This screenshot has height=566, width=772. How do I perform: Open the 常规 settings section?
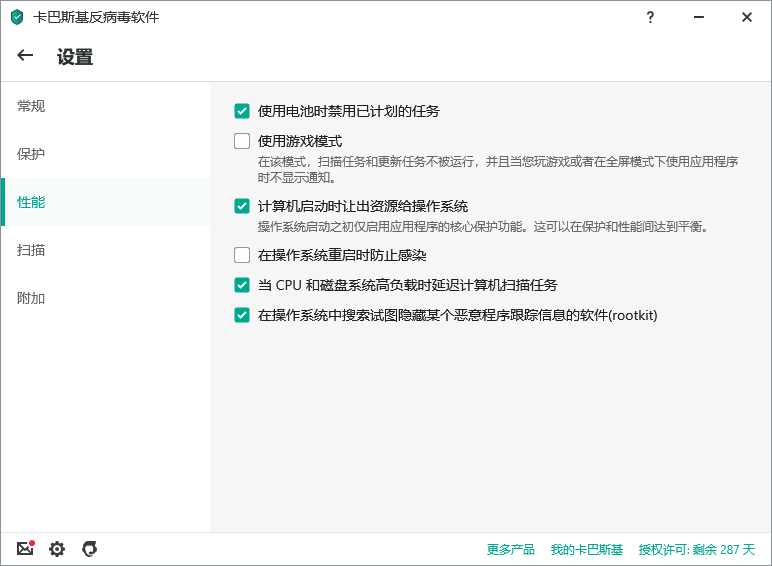(x=105, y=106)
